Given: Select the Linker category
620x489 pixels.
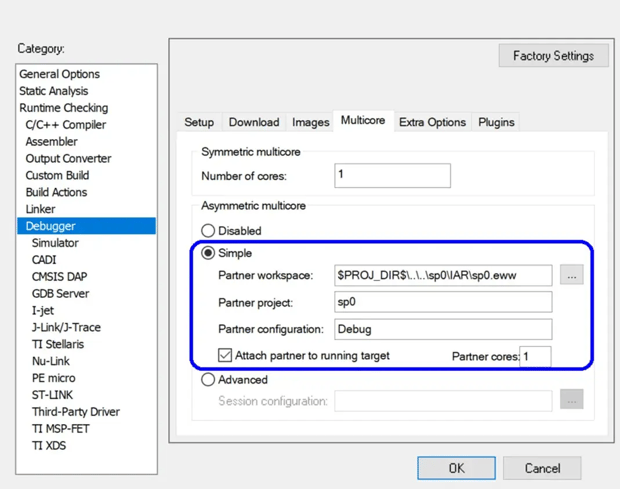Looking at the screenshot, I should (x=40, y=209).
